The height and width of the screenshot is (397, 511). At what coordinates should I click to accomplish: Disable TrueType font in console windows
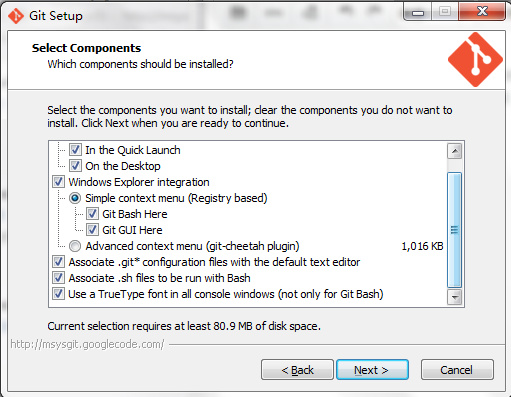(58, 294)
